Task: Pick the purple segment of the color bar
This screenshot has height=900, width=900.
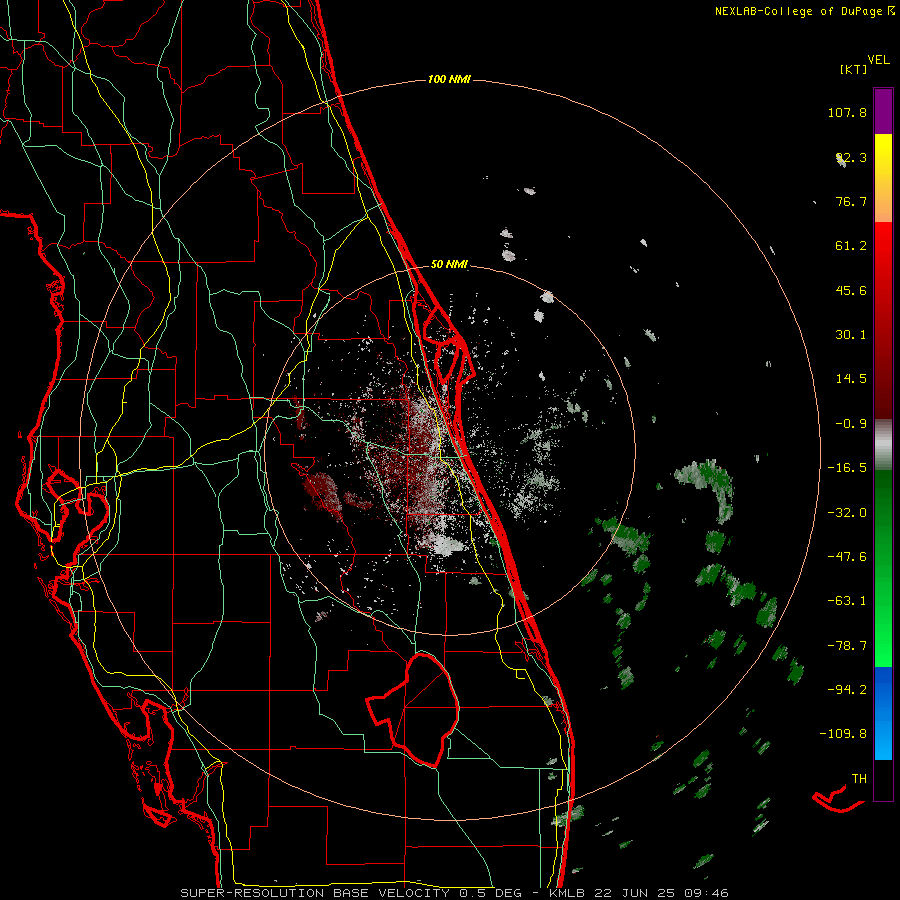Action: pos(883,111)
